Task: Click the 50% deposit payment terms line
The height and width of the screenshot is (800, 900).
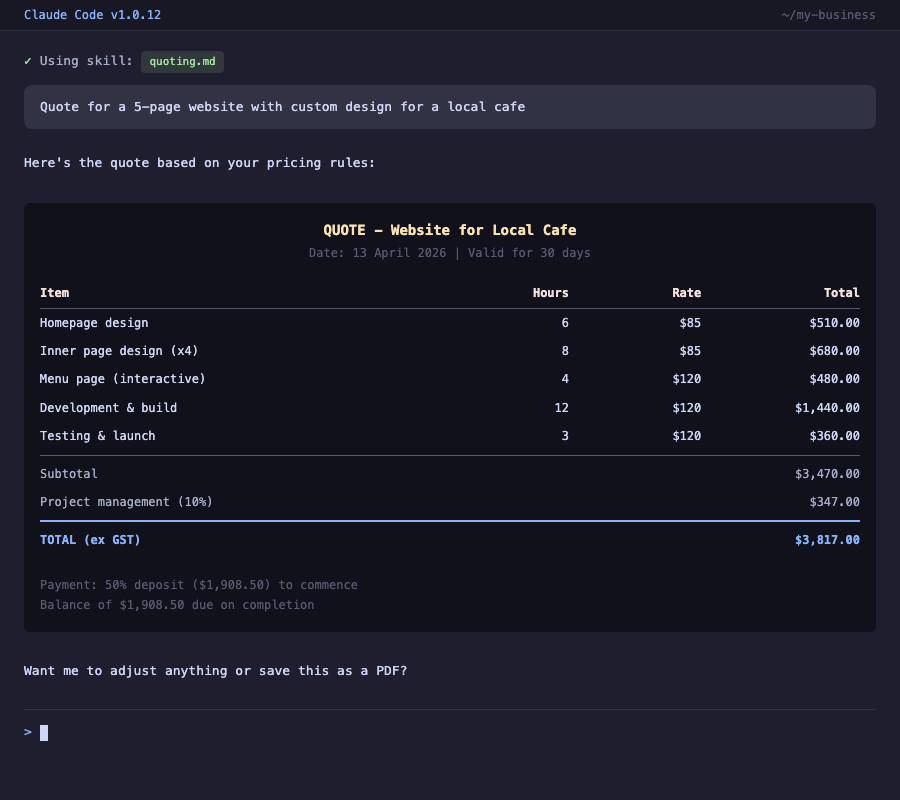Action: coord(199,585)
